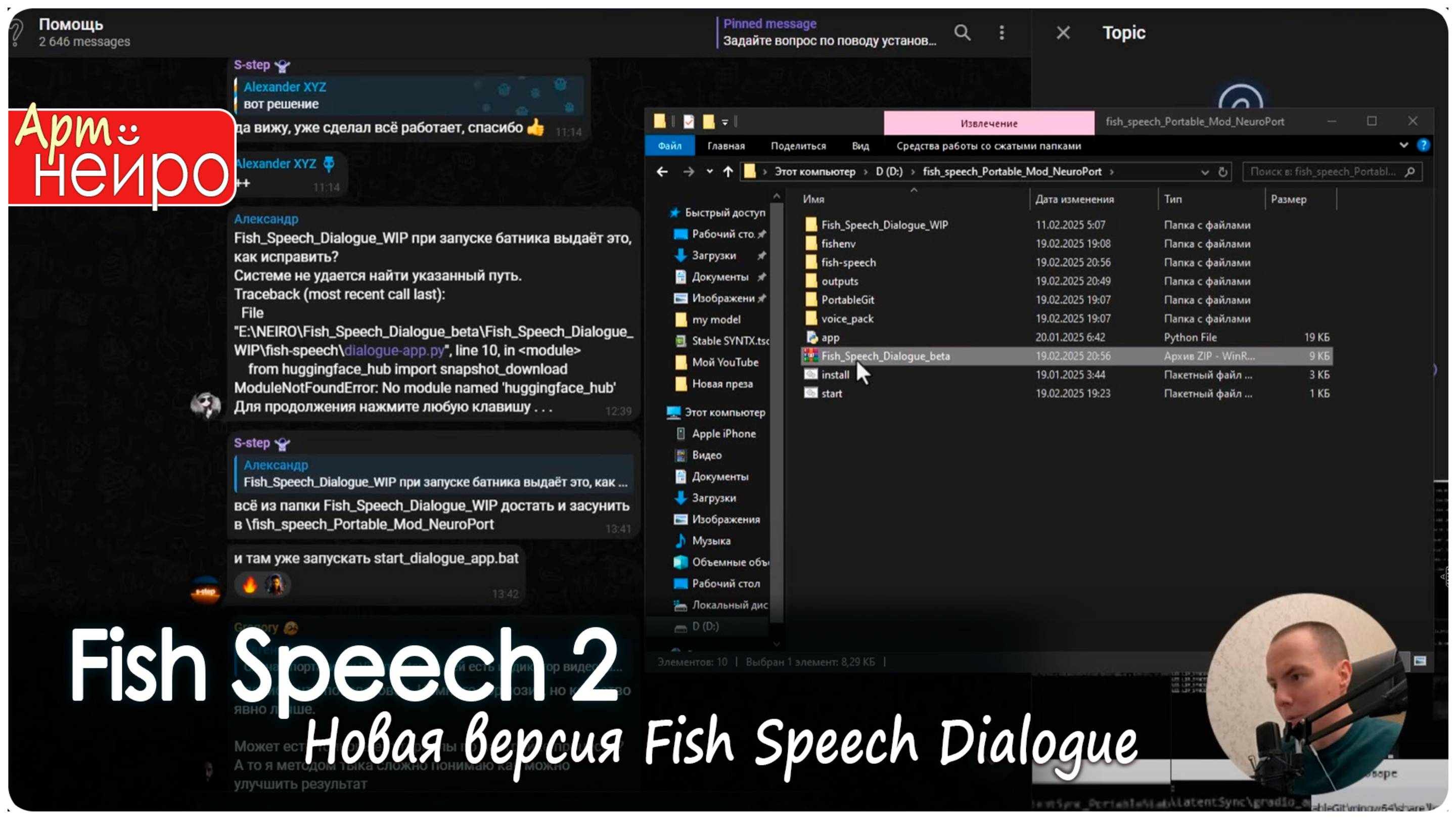Click the New folder quick access icon
Screen dimensions: 1456x819
708,121
